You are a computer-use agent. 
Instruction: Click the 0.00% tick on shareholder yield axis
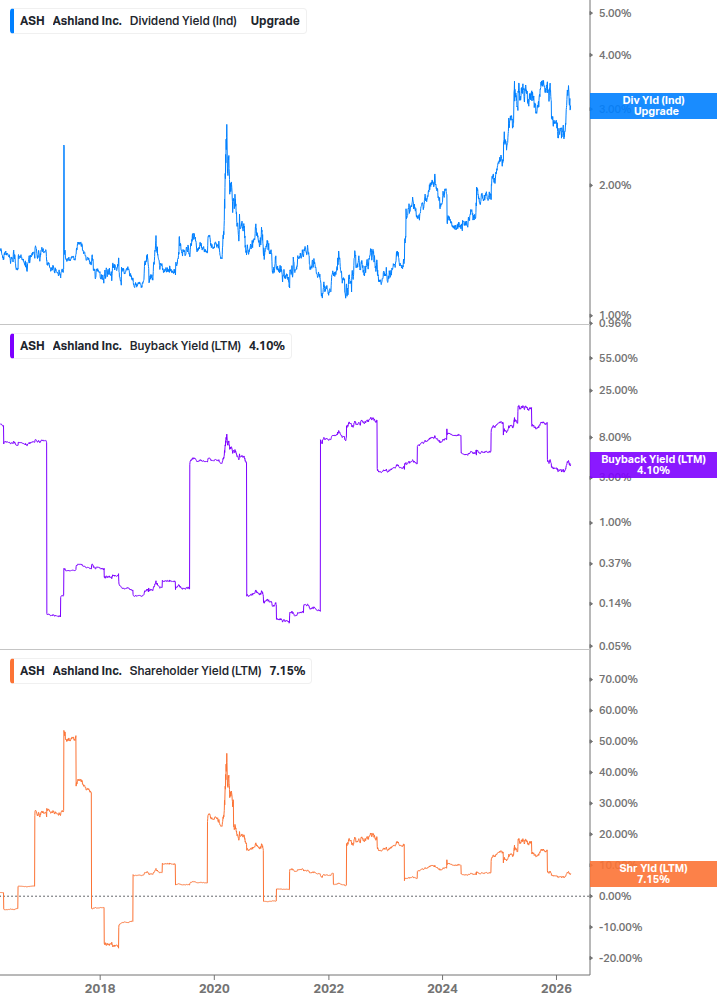pos(615,896)
